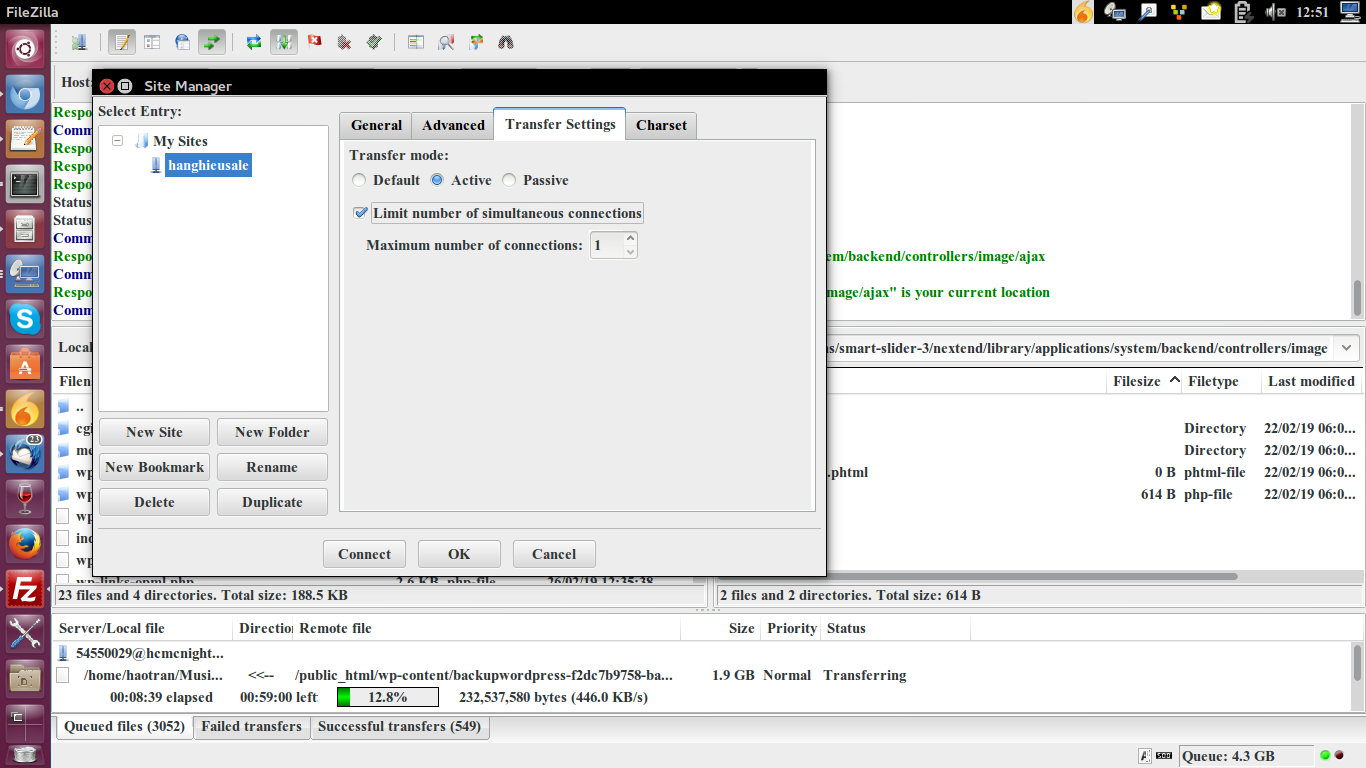Screen dimensions: 1366x768
Task: Refresh file and folder lists icon
Action: pos(254,42)
